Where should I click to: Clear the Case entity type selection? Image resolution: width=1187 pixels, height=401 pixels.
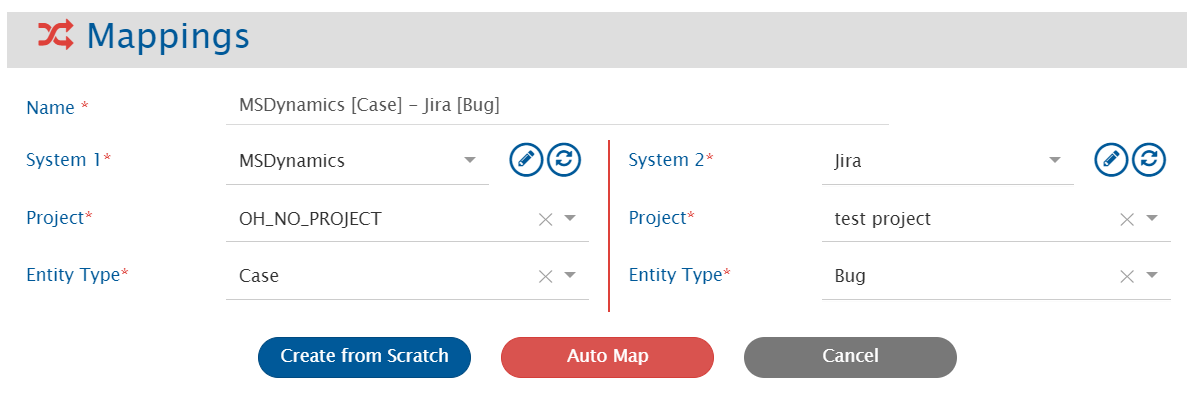(x=545, y=277)
